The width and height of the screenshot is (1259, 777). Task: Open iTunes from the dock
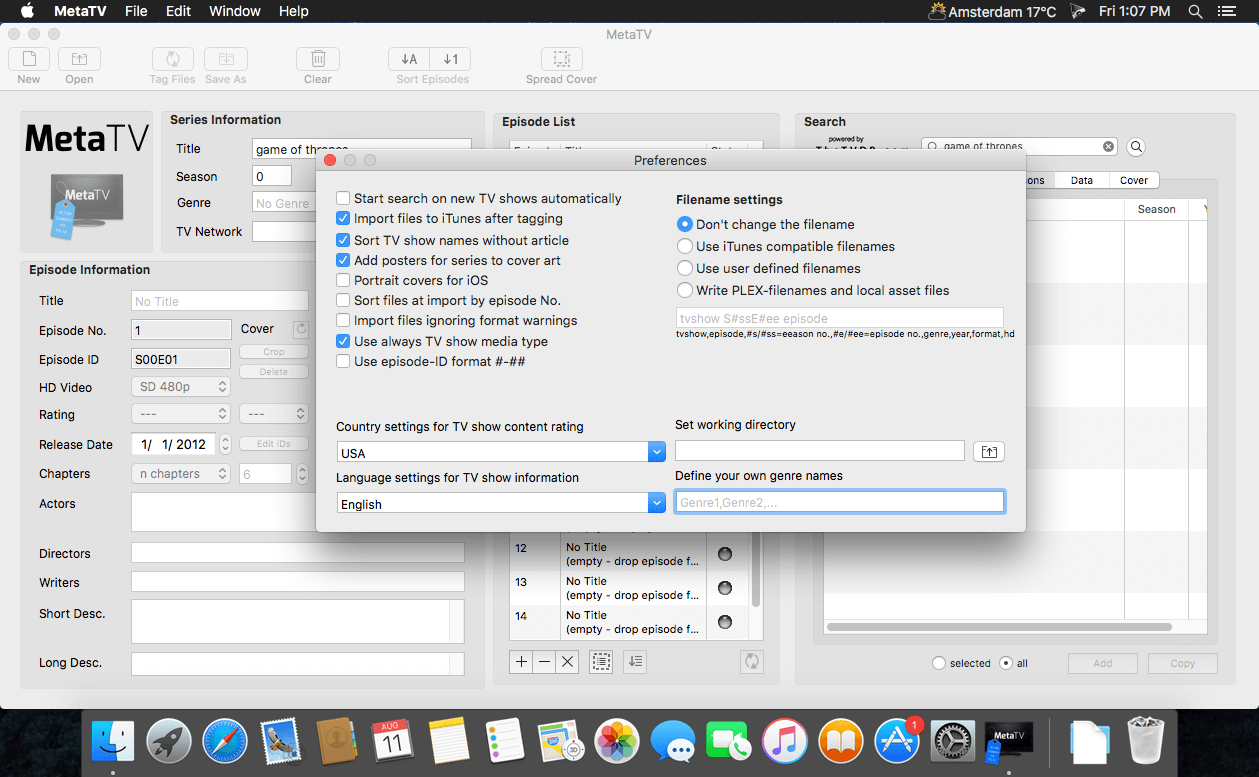(785, 741)
